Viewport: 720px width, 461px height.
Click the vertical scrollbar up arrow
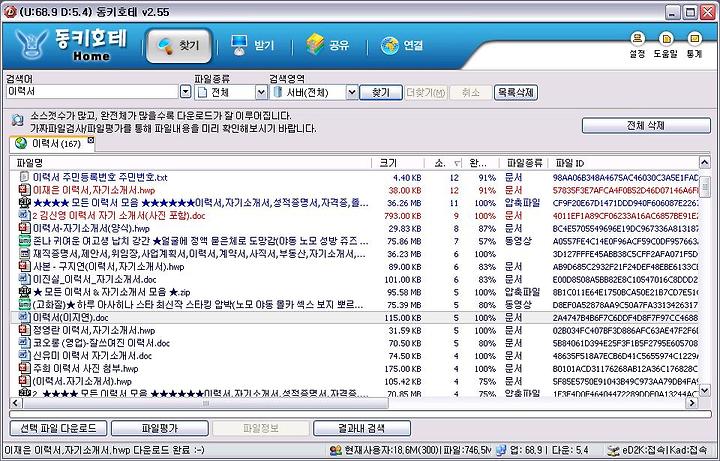pyautogui.click(x=704, y=162)
